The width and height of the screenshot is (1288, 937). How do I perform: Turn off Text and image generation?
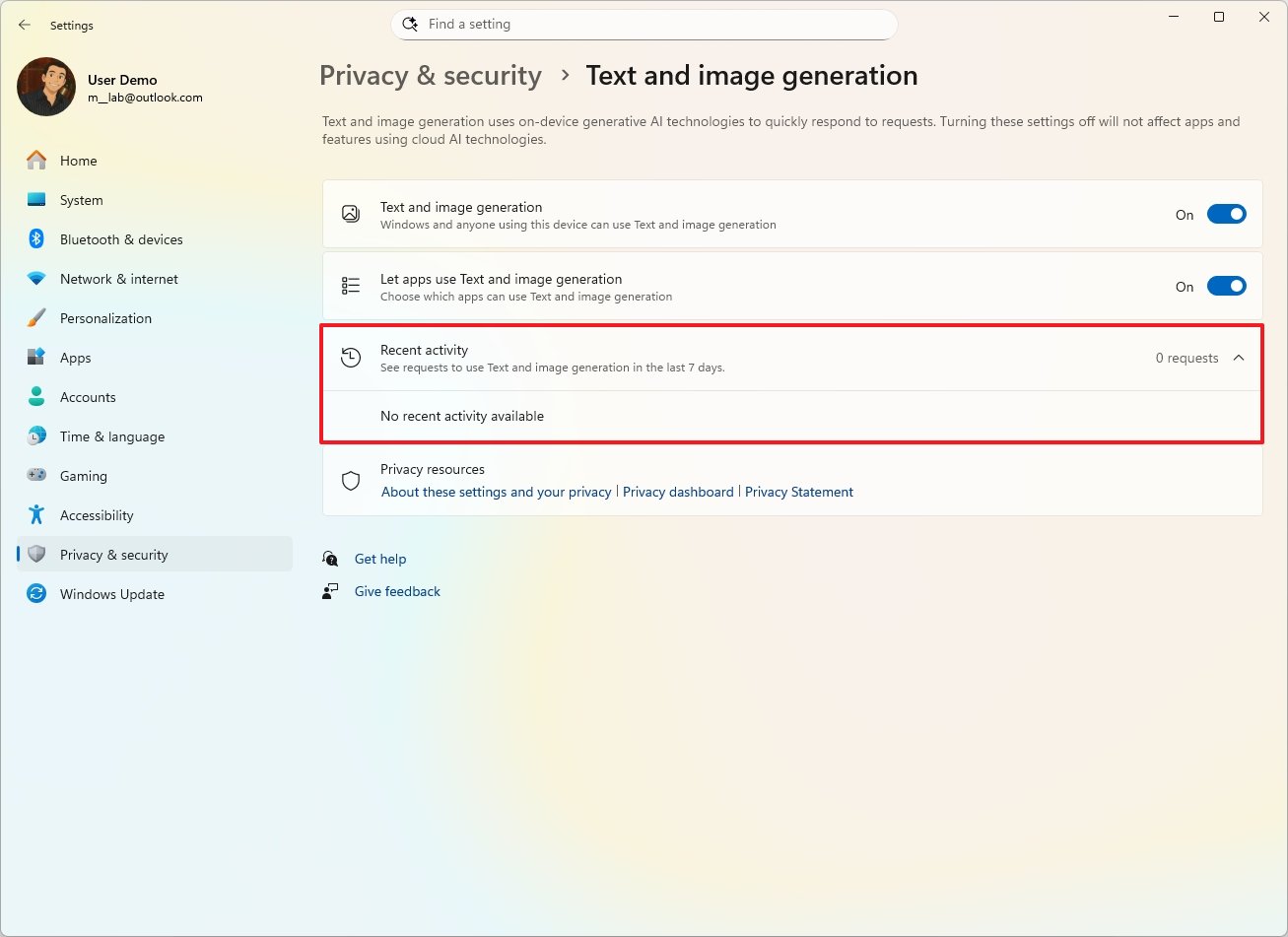pyautogui.click(x=1226, y=213)
